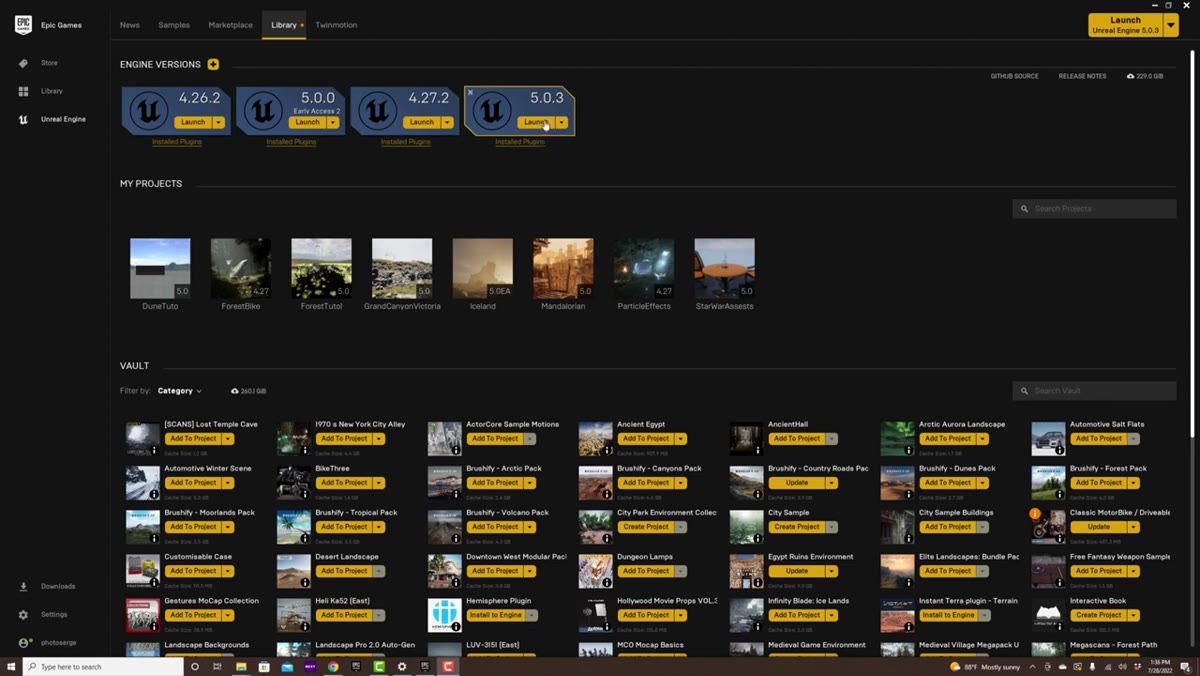Add Brushify - Dunes Pack to project
The width and height of the screenshot is (1200, 676).
point(948,482)
